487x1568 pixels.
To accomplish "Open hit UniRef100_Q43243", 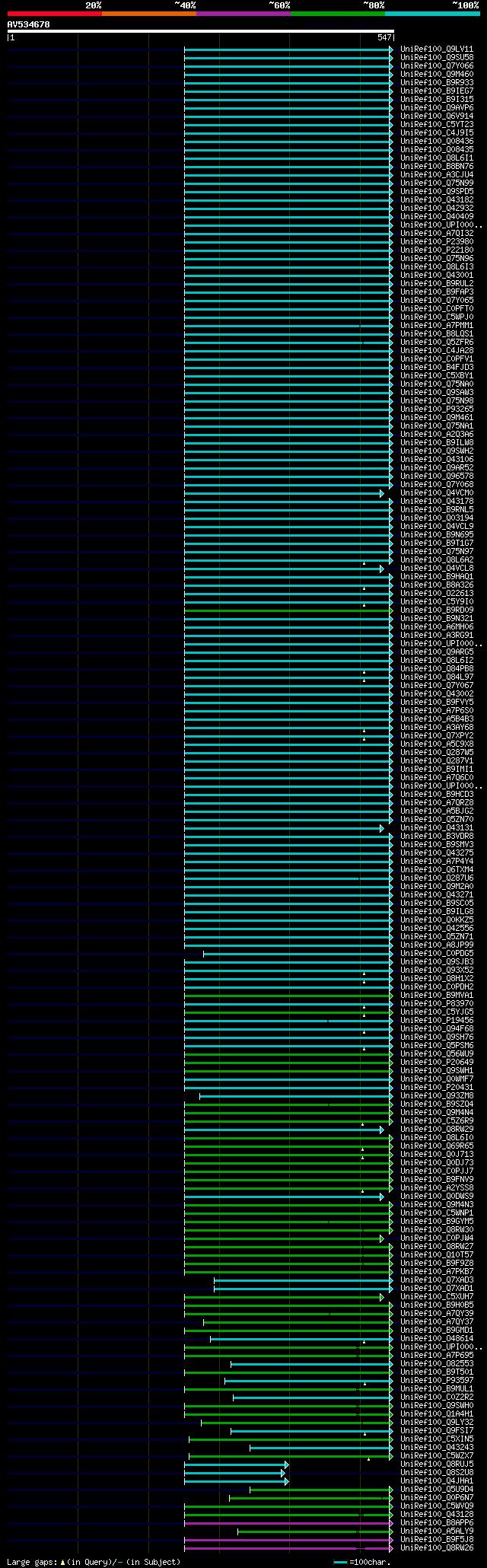I will pos(437,1447).
